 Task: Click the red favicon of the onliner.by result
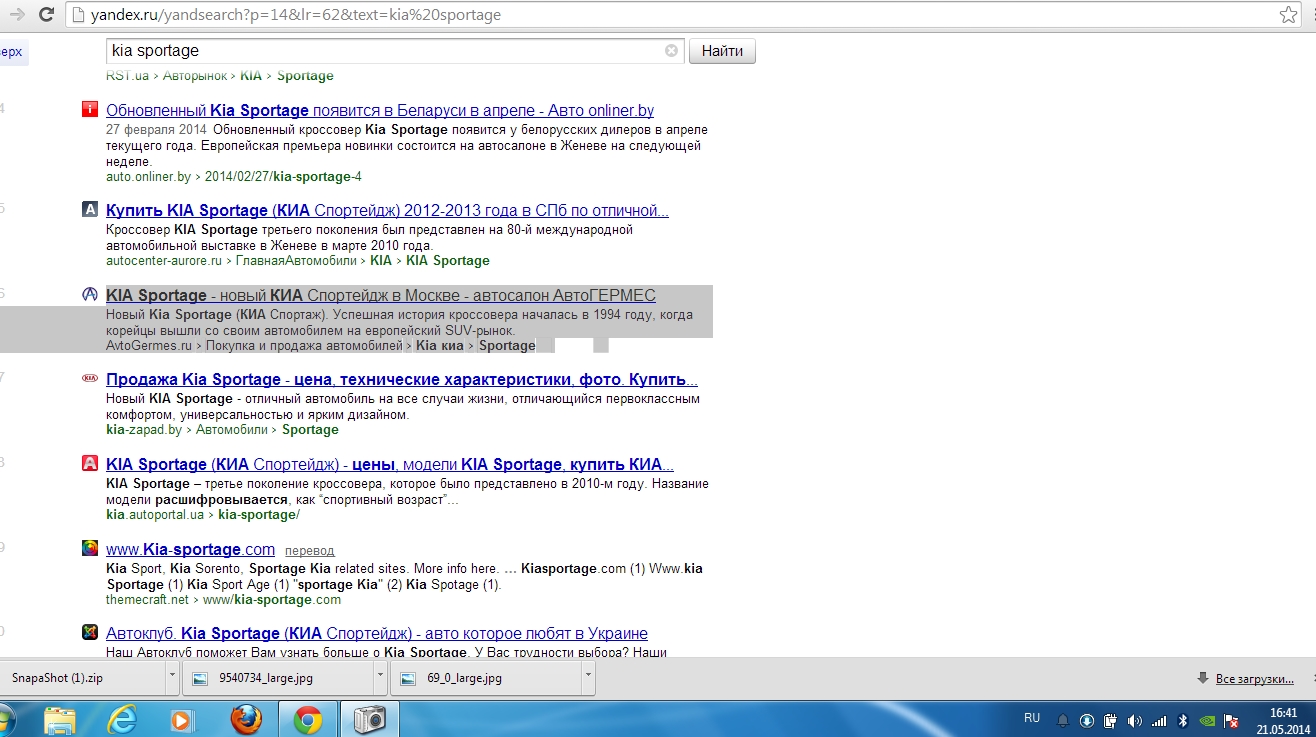pyautogui.click(x=90, y=109)
